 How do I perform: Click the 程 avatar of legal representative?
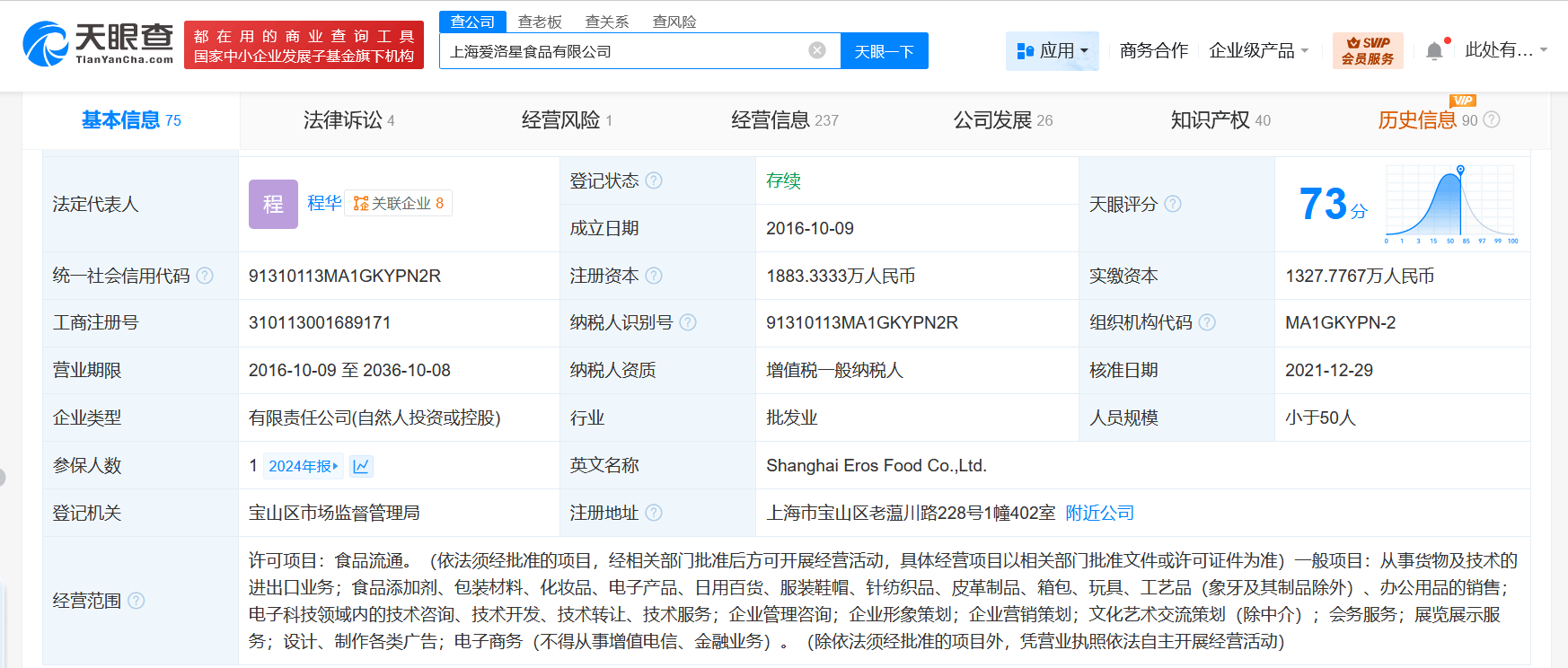[273, 204]
